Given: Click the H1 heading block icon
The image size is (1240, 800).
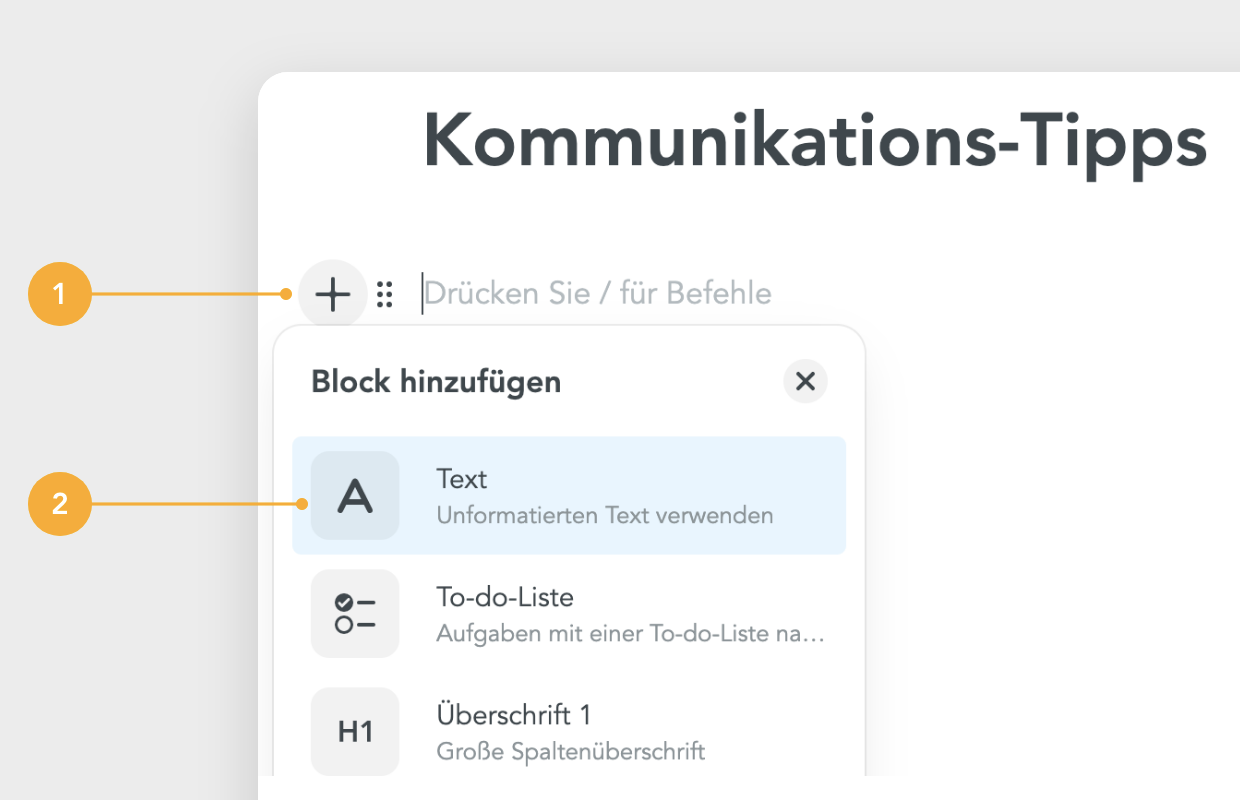Looking at the screenshot, I should 355,732.
